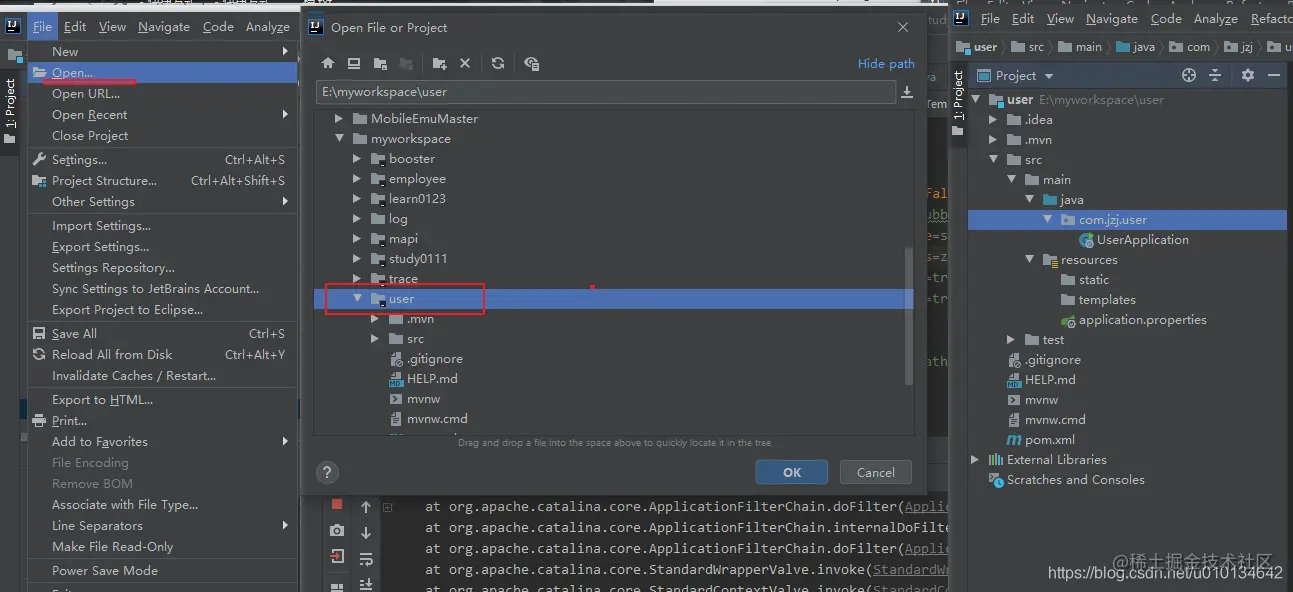Click the red Stop icon in Run panel

[337, 505]
